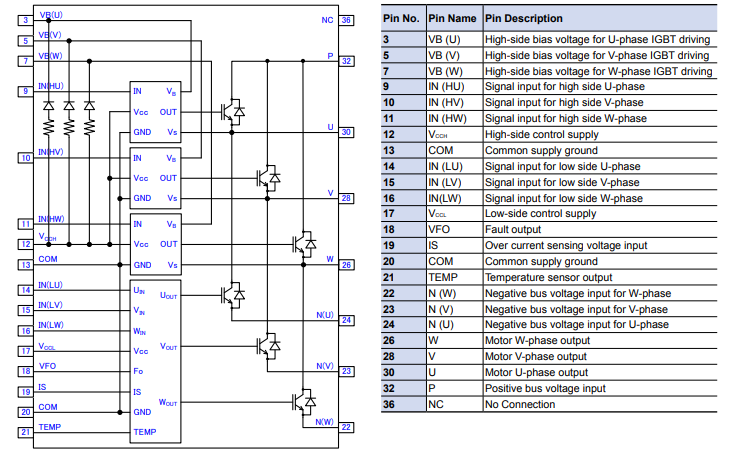Click pin box 18 beside VFO in the diagram

25,371
